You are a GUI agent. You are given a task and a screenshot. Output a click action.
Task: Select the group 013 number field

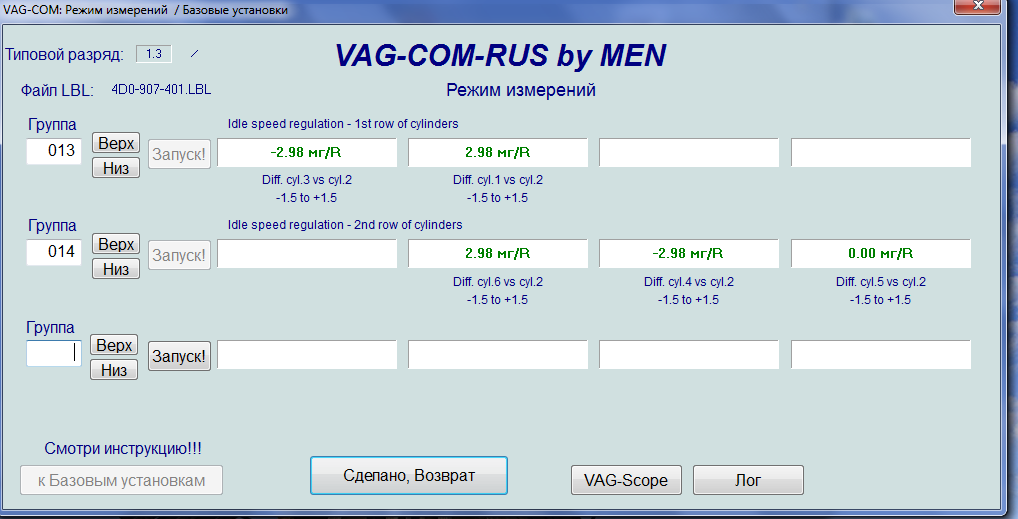[x=54, y=152]
